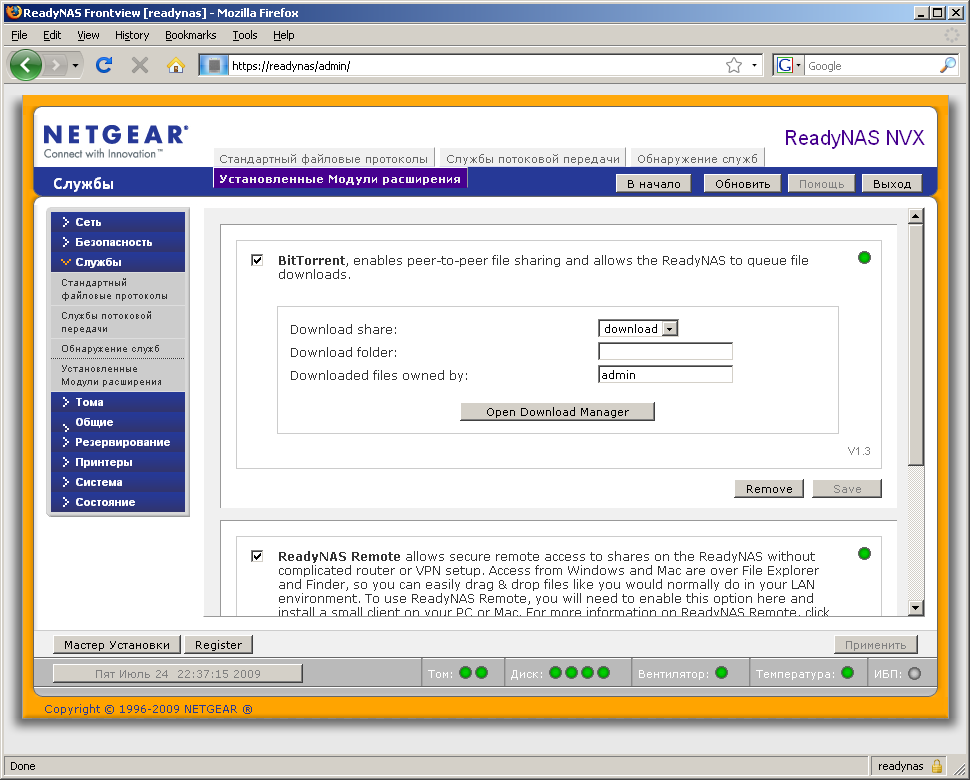Open the Download share dropdown
This screenshot has height=780, width=970.
638,328
